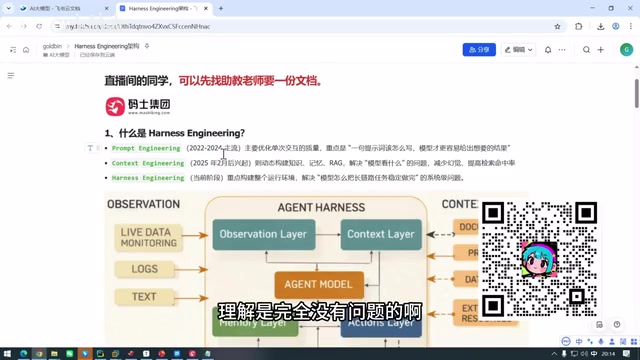Click the IME round logo icon
This screenshot has height=360, width=640.
click(566, 341)
